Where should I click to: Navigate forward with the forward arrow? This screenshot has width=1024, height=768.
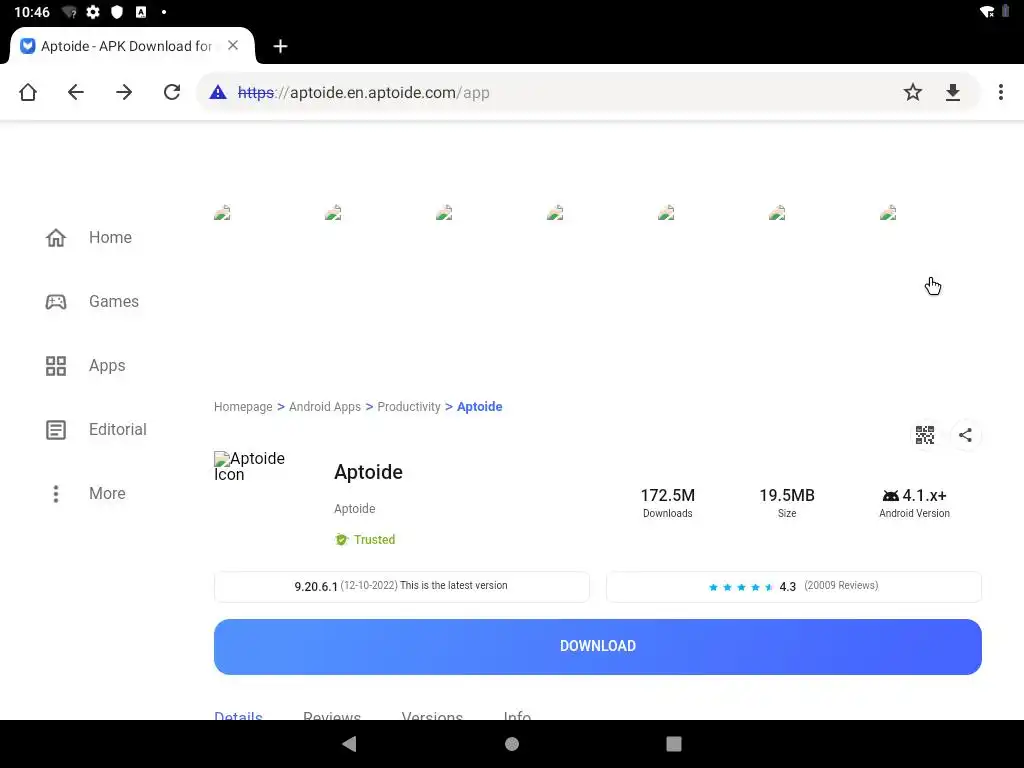point(124,92)
